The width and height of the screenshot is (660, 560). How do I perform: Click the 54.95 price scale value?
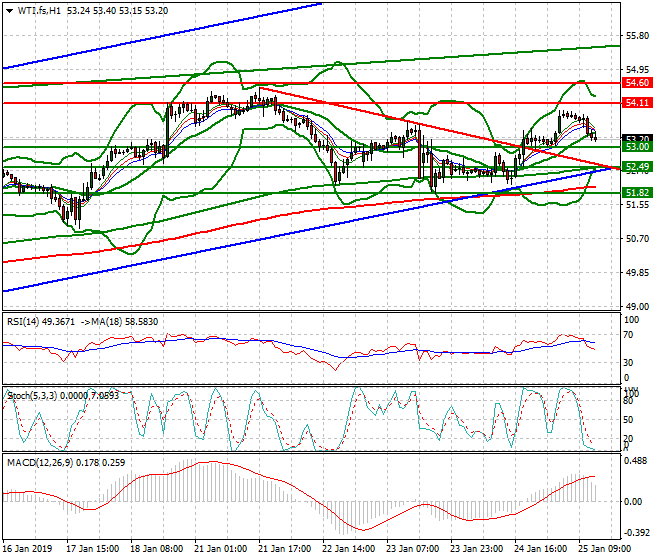637,69
